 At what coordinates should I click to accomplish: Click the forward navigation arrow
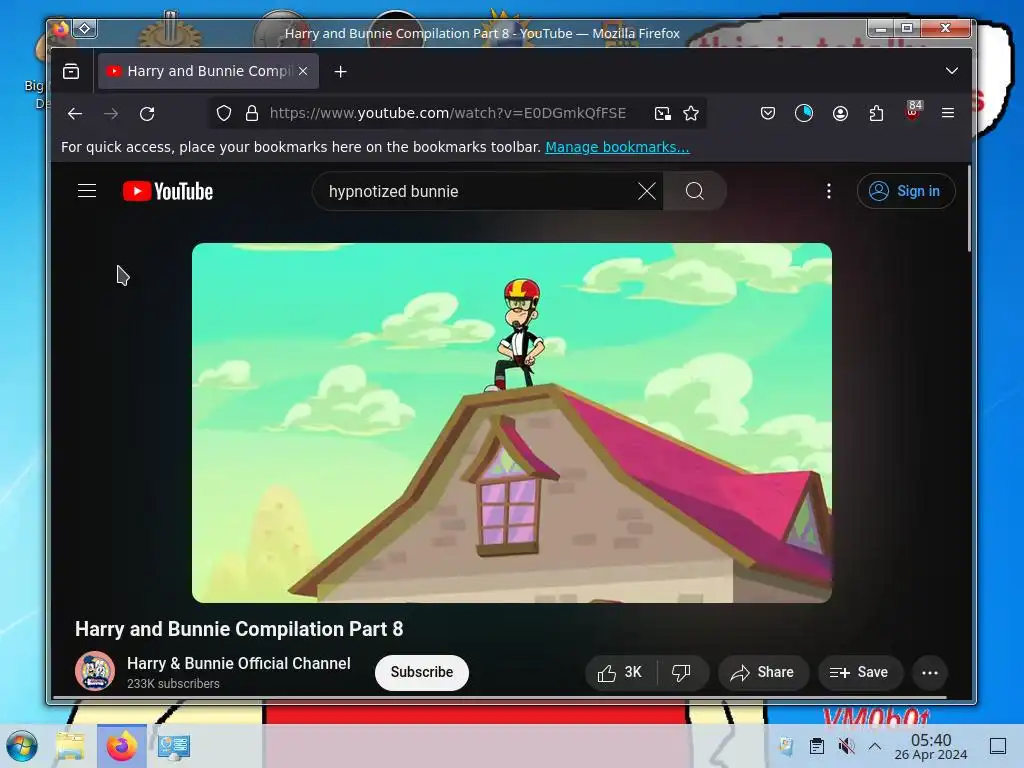[x=111, y=114]
